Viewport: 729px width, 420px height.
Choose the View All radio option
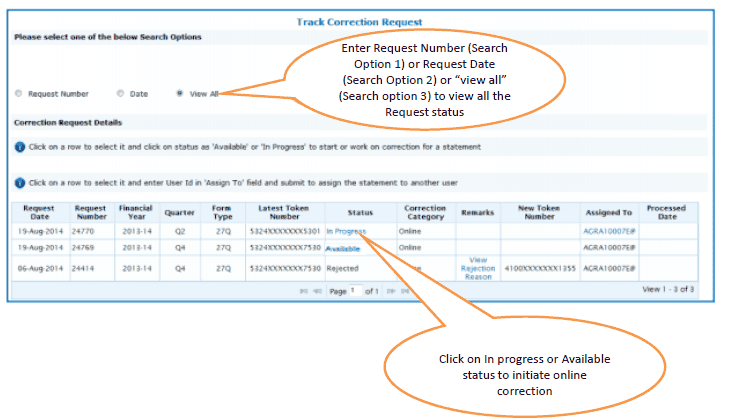click(179, 94)
